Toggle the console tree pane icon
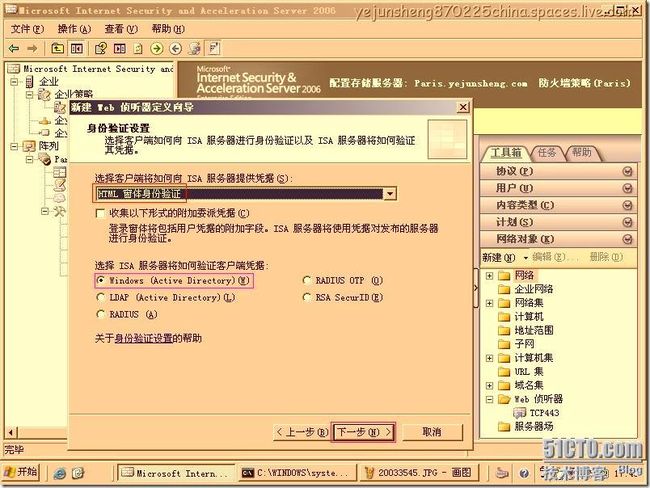Viewport: 650px width, 488px height. 77,49
